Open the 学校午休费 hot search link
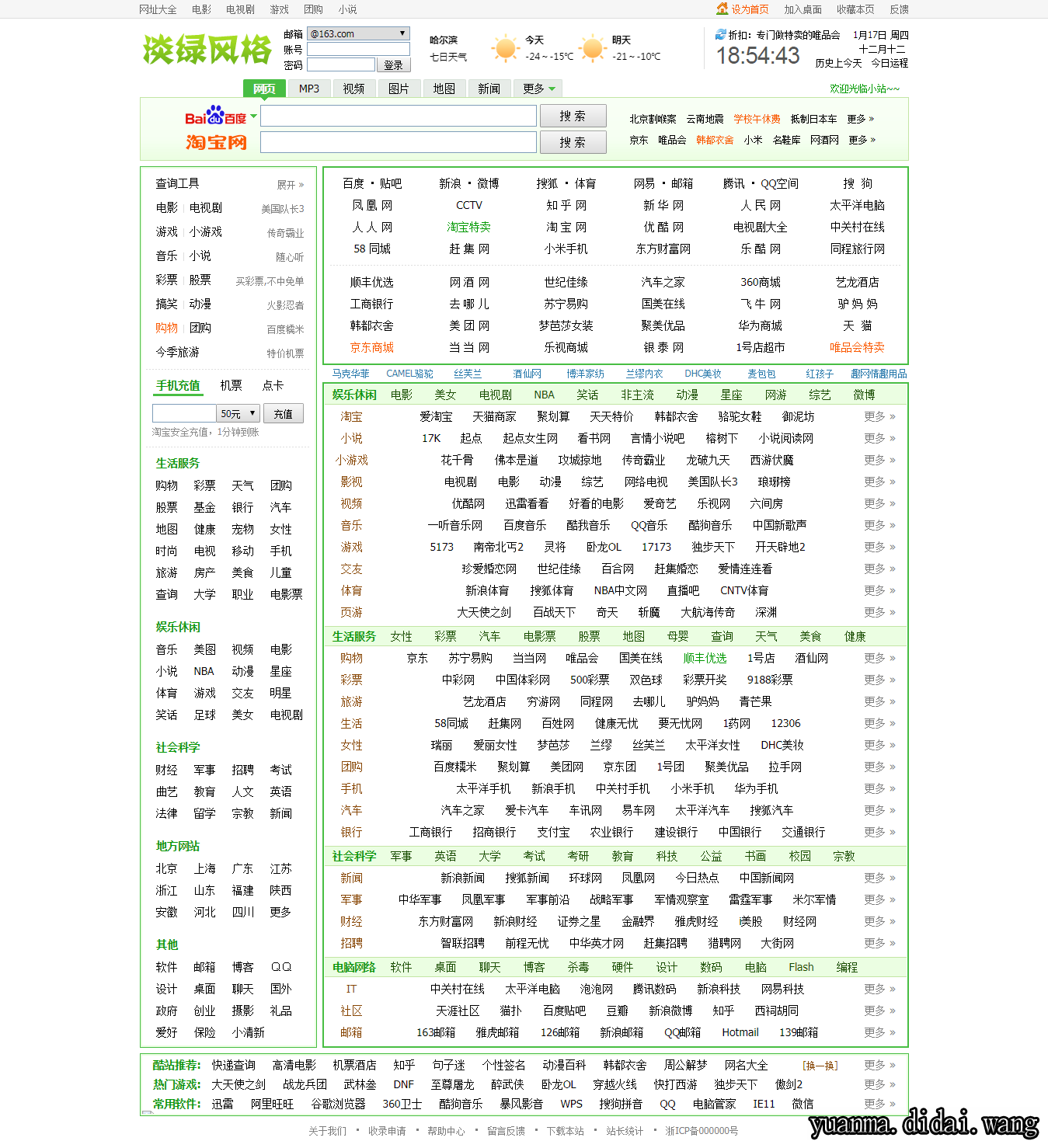This screenshot has width=1048, height=1148. [757, 119]
